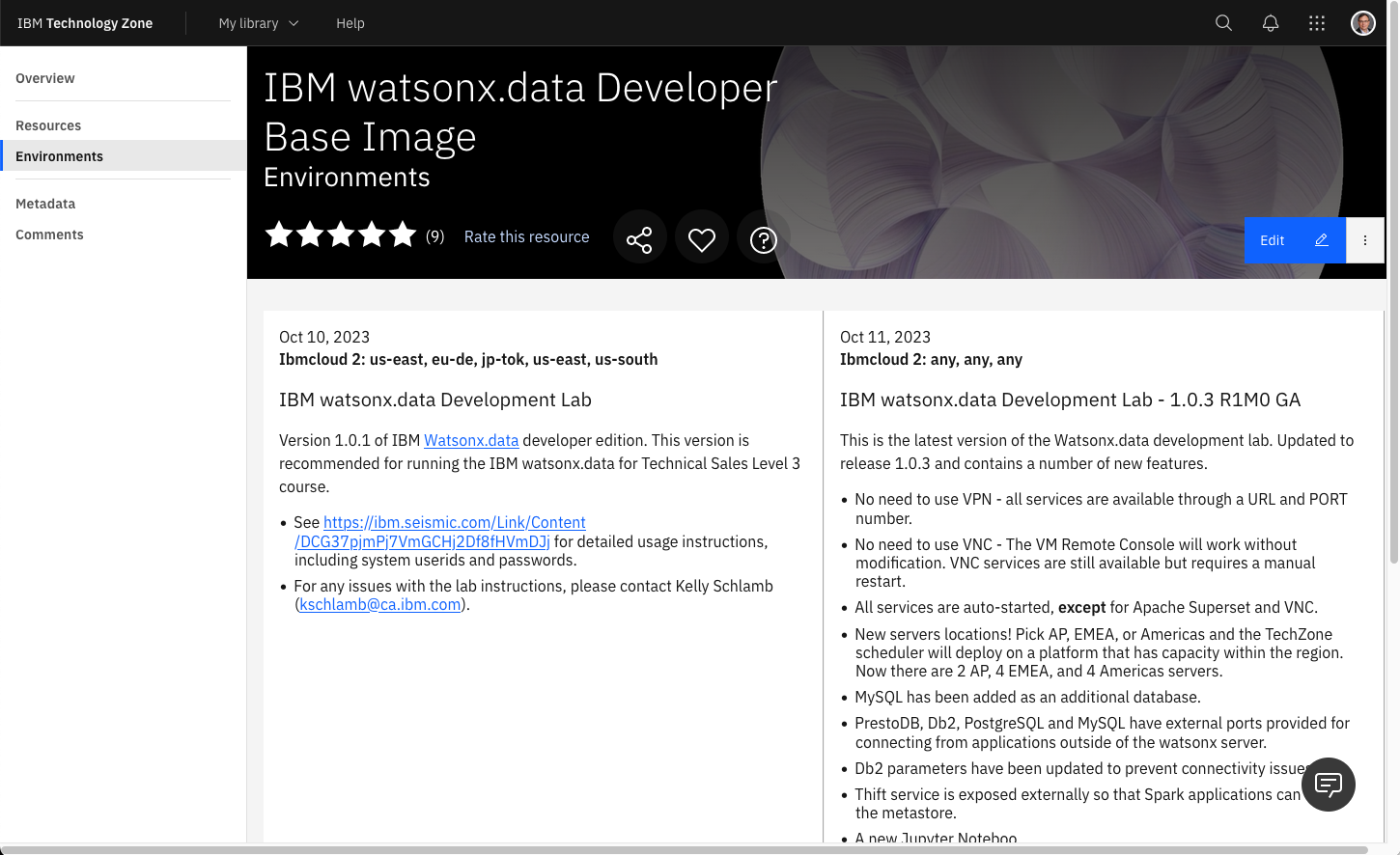Click the No need to use VPN bullet
This screenshot has width=1400, height=855.
click(x=1101, y=509)
